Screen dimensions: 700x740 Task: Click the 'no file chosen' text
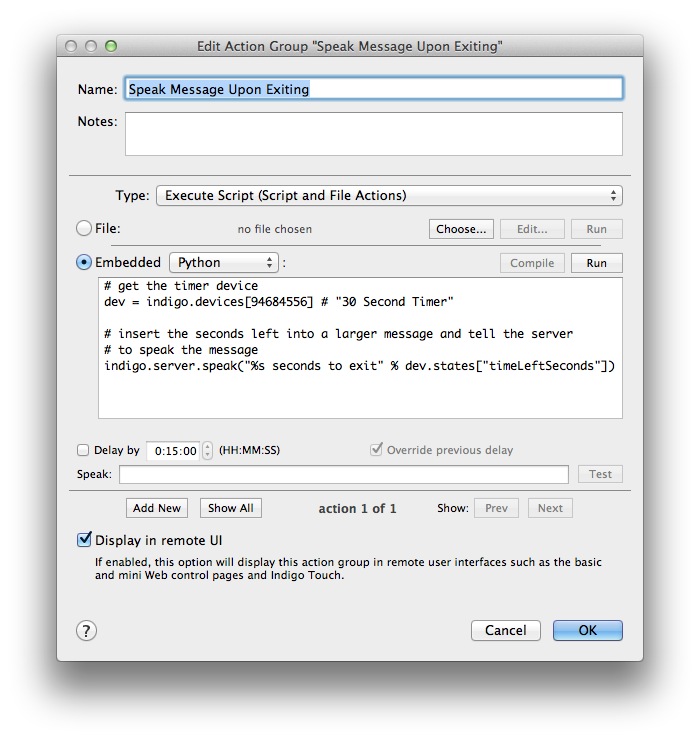point(275,229)
